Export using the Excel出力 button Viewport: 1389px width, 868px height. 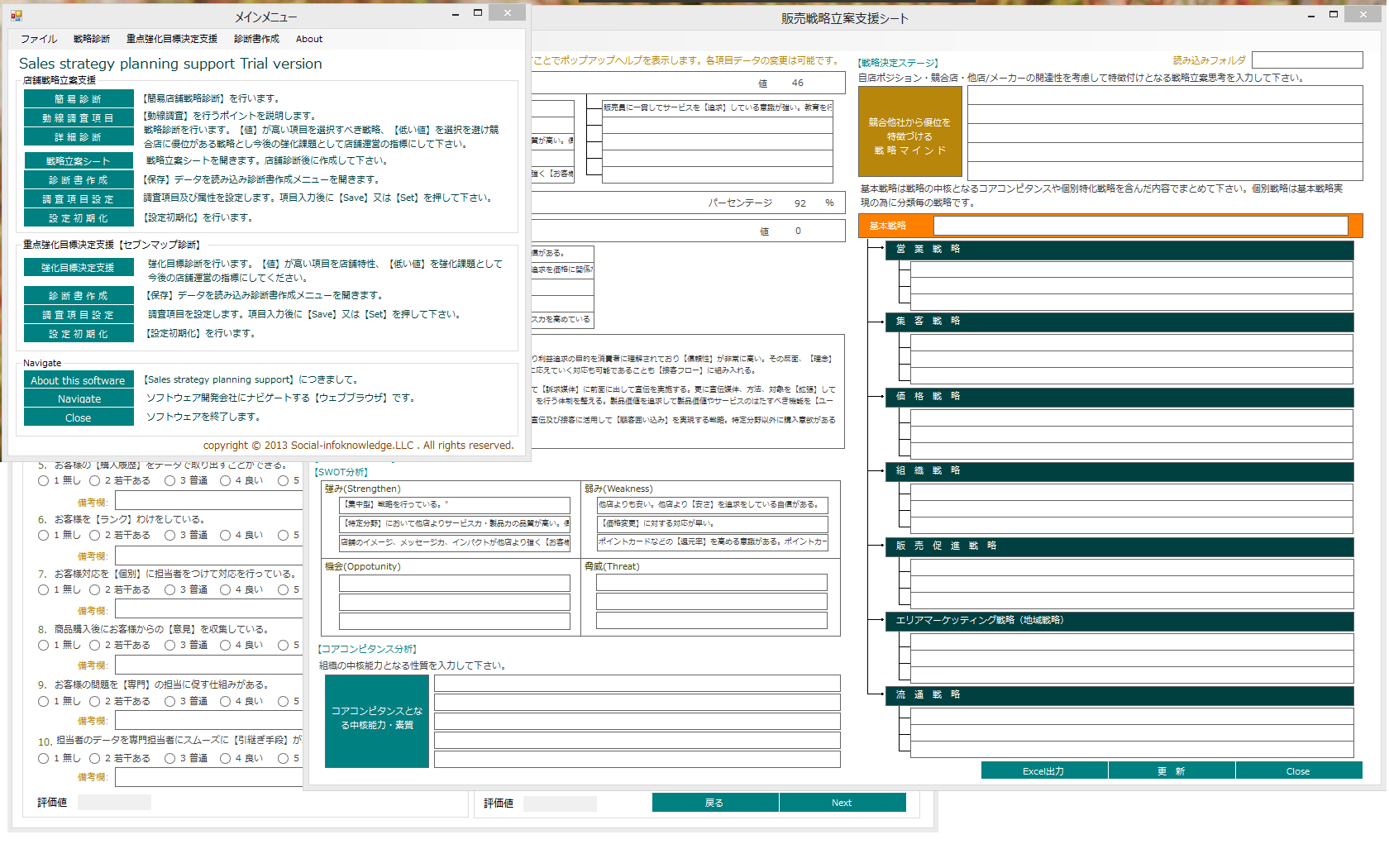click(1043, 771)
